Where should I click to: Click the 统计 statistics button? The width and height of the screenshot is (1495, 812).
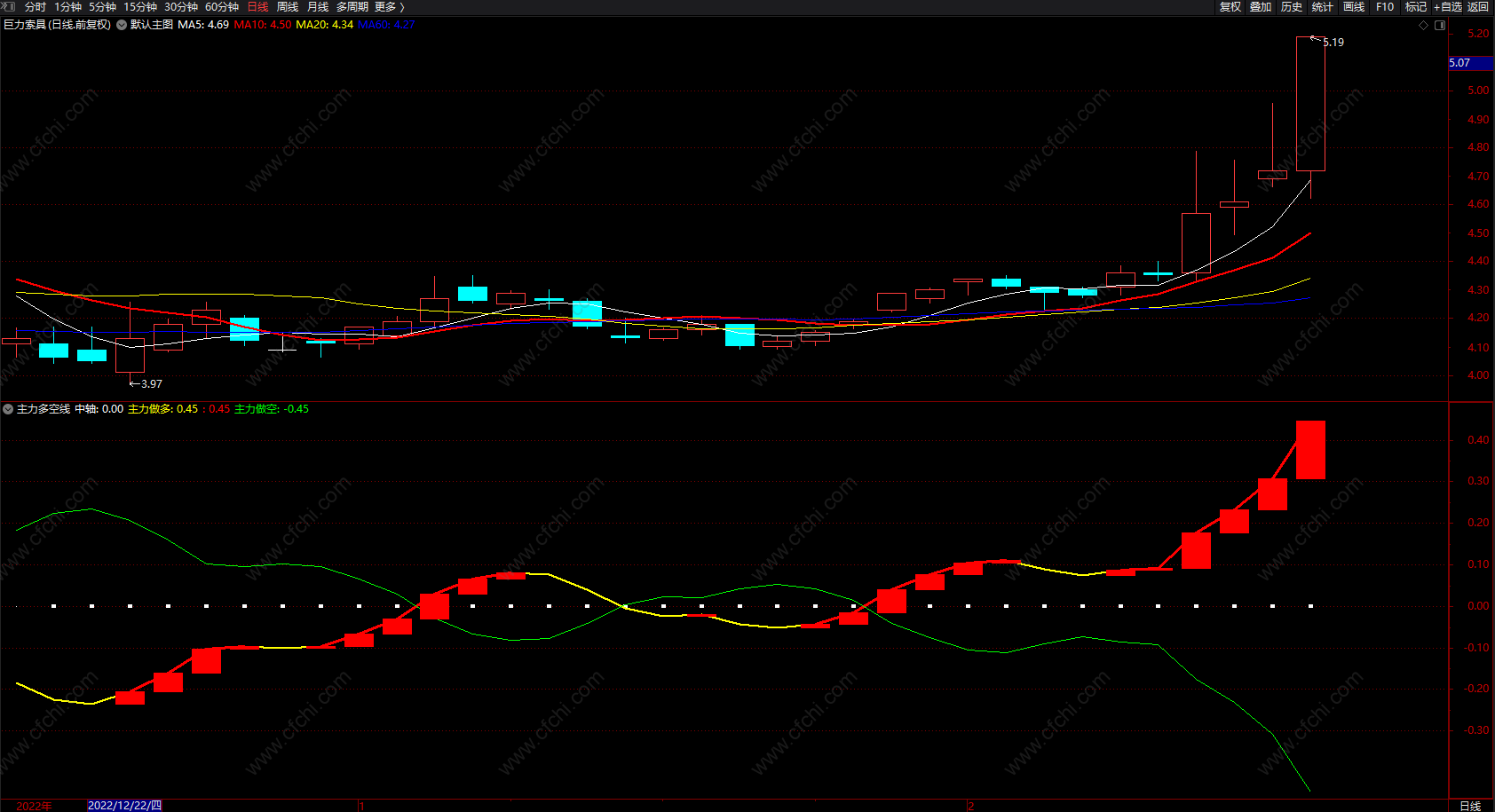[1323, 7]
